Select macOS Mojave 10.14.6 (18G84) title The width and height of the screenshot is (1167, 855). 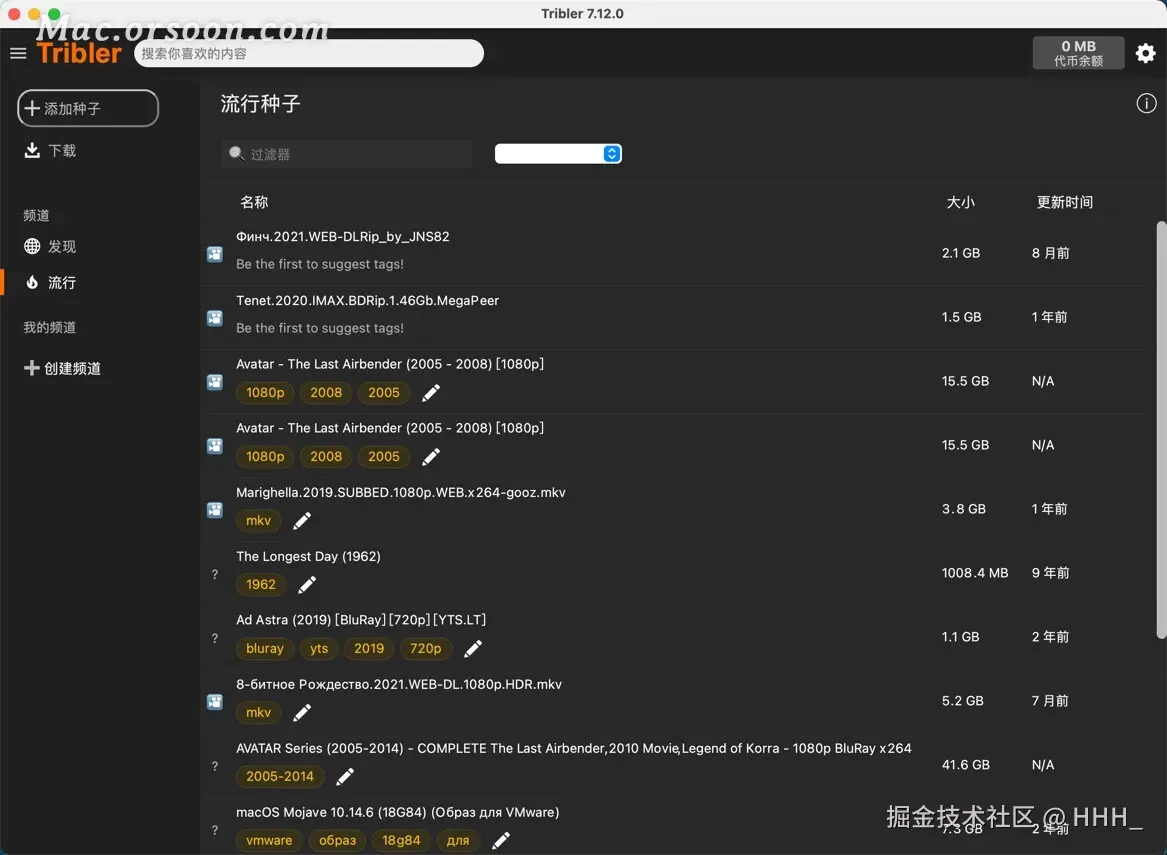[x=397, y=813]
